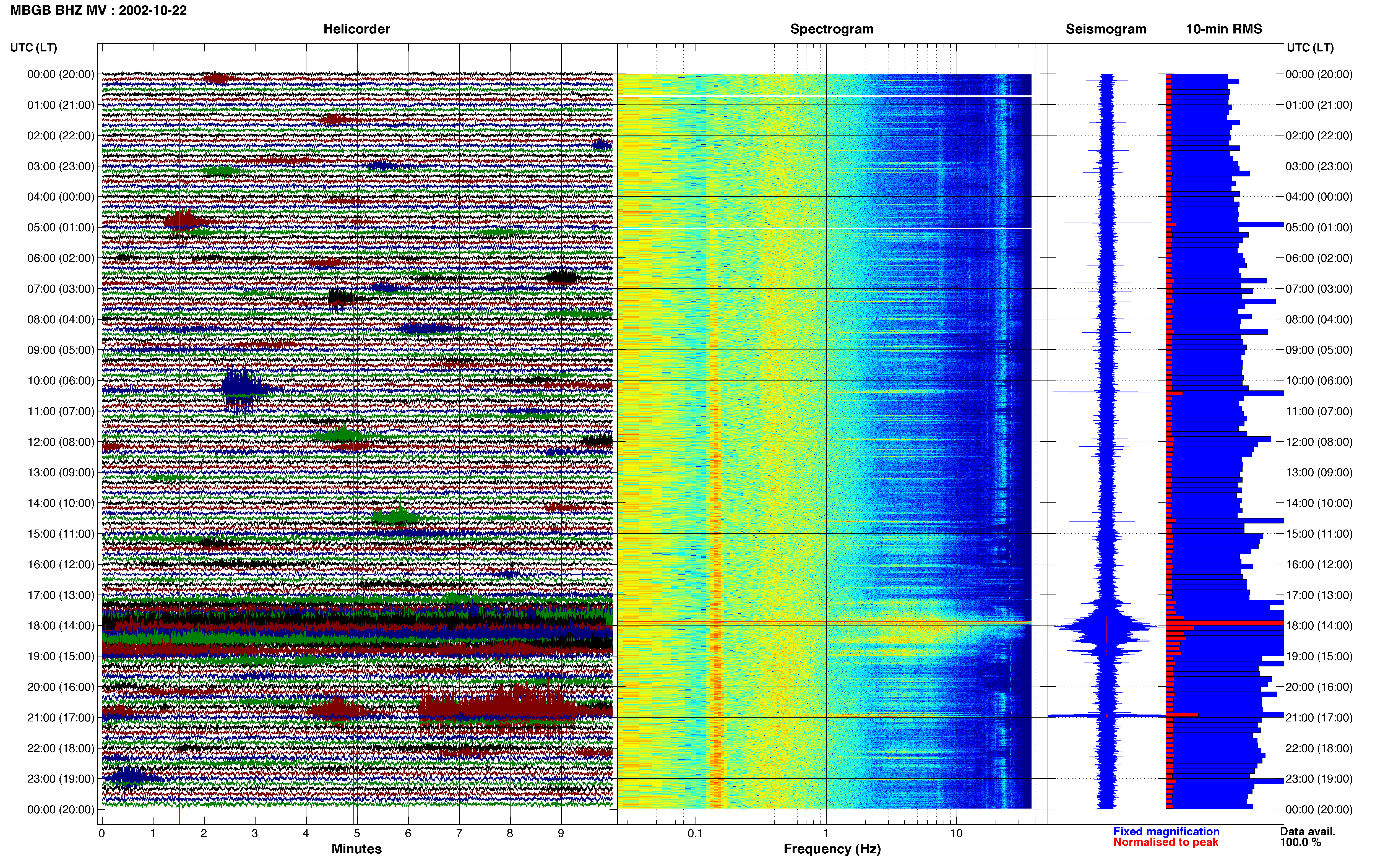Image resolution: width=1388 pixels, height=868 pixels.
Task: Click the "1" frequency tick label
Action: pyautogui.click(x=826, y=833)
